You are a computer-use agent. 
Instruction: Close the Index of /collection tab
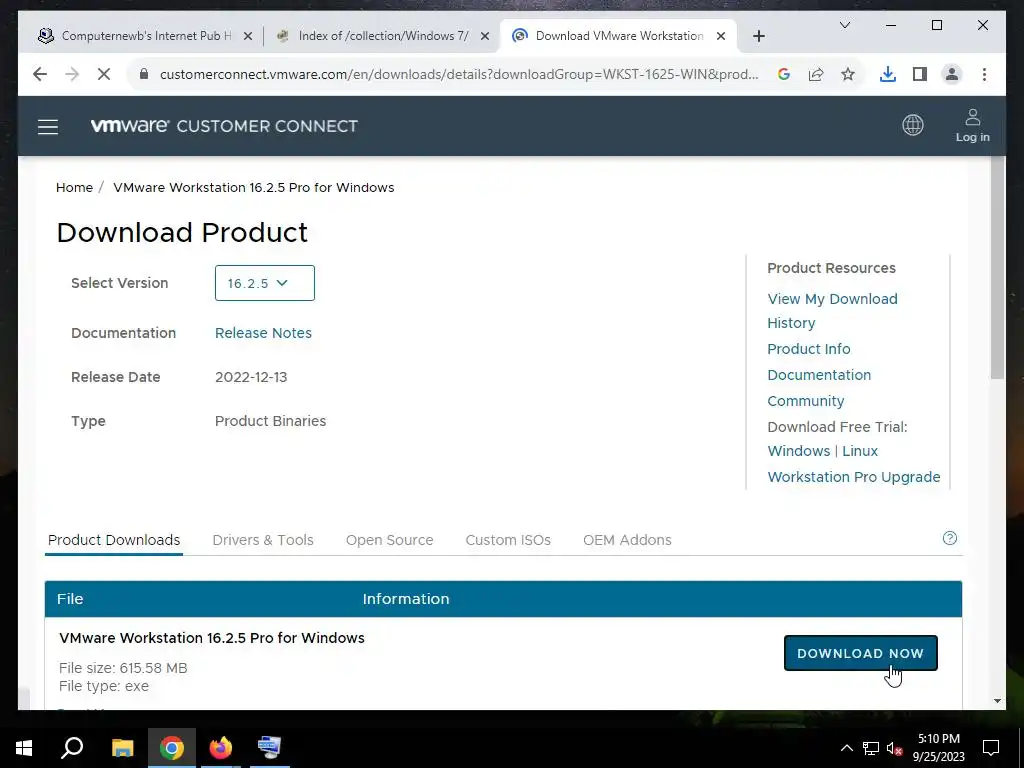click(x=485, y=36)
